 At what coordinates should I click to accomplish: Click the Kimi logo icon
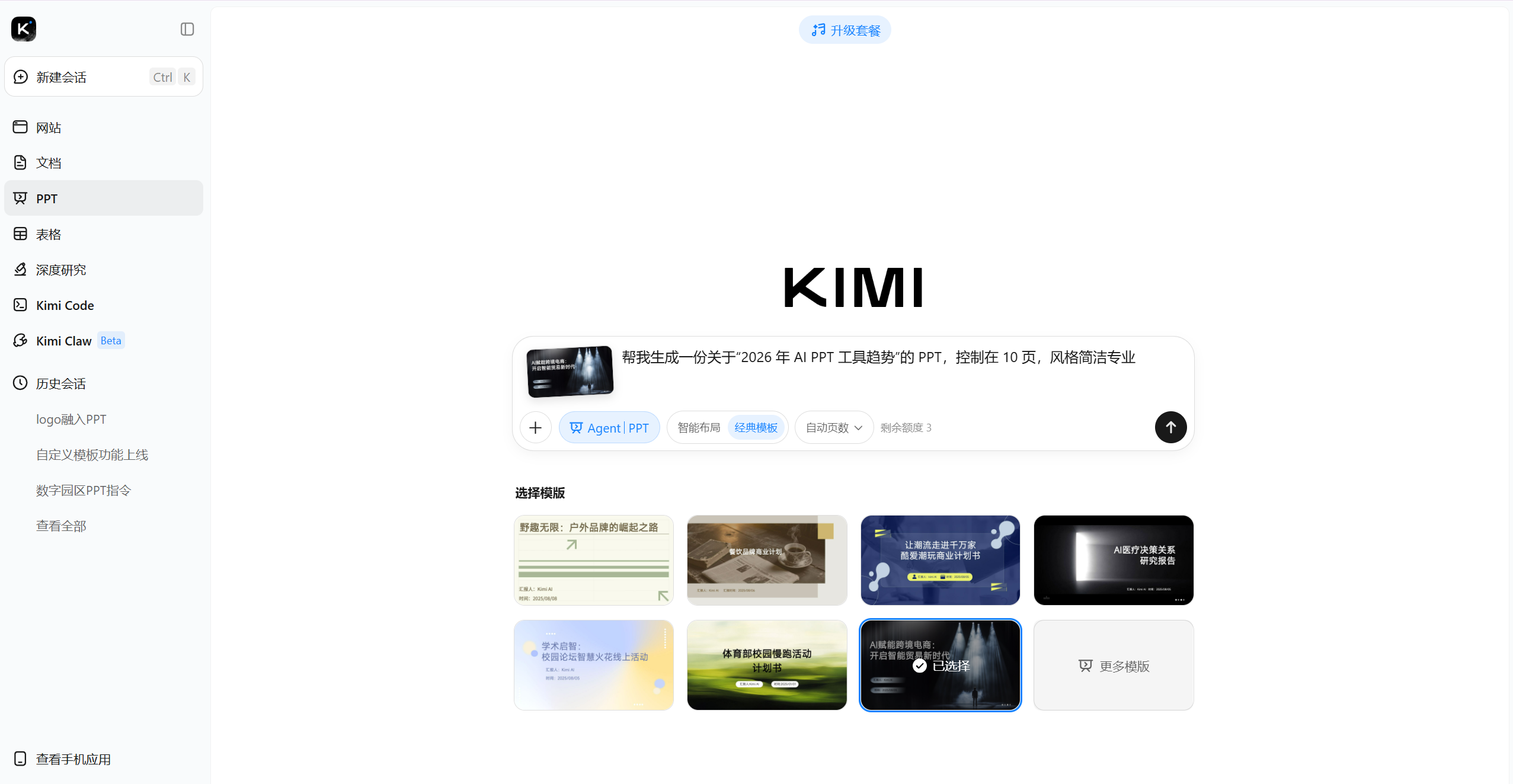(24, 28)
